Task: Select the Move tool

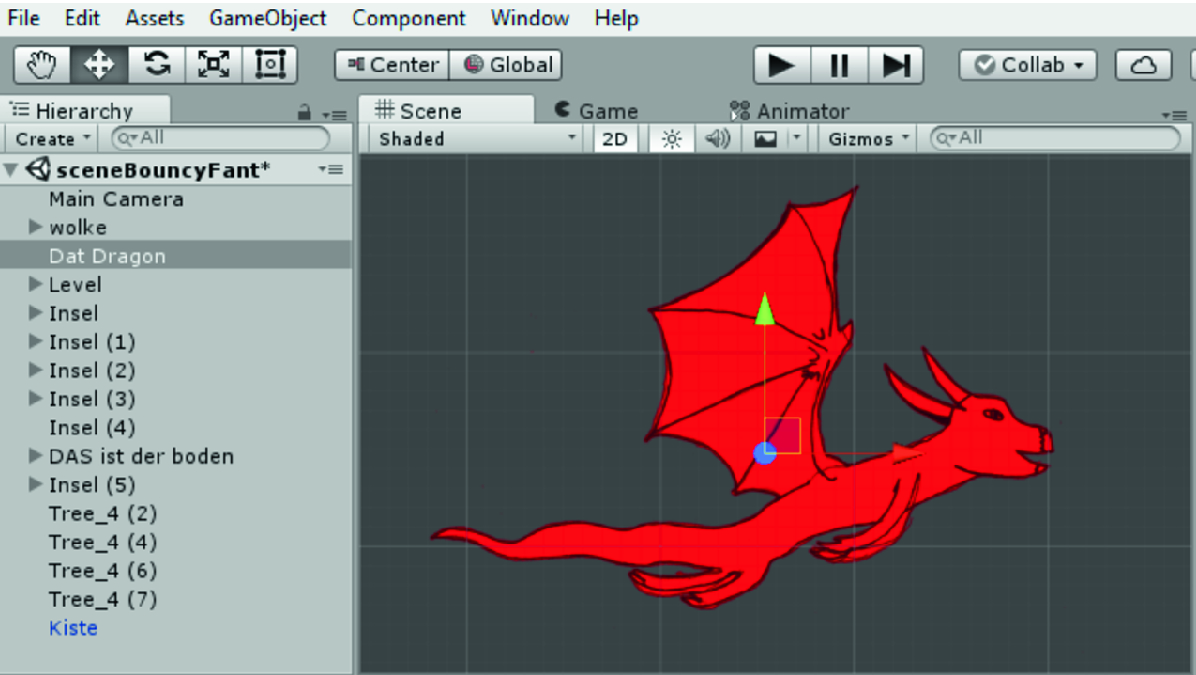Action: coord(99,65)
